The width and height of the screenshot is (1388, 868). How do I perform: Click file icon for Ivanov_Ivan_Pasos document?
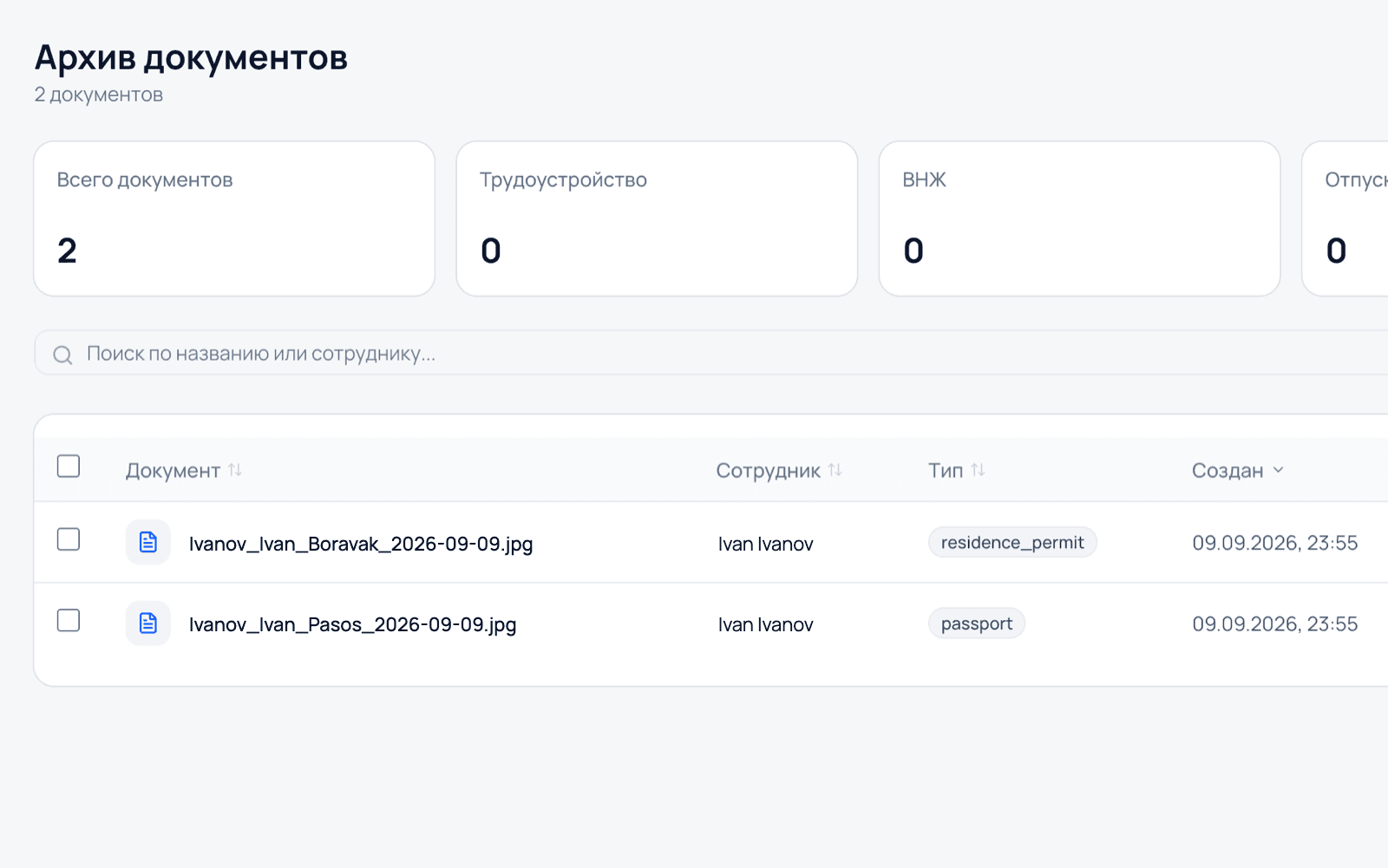(x=148, y=623)
